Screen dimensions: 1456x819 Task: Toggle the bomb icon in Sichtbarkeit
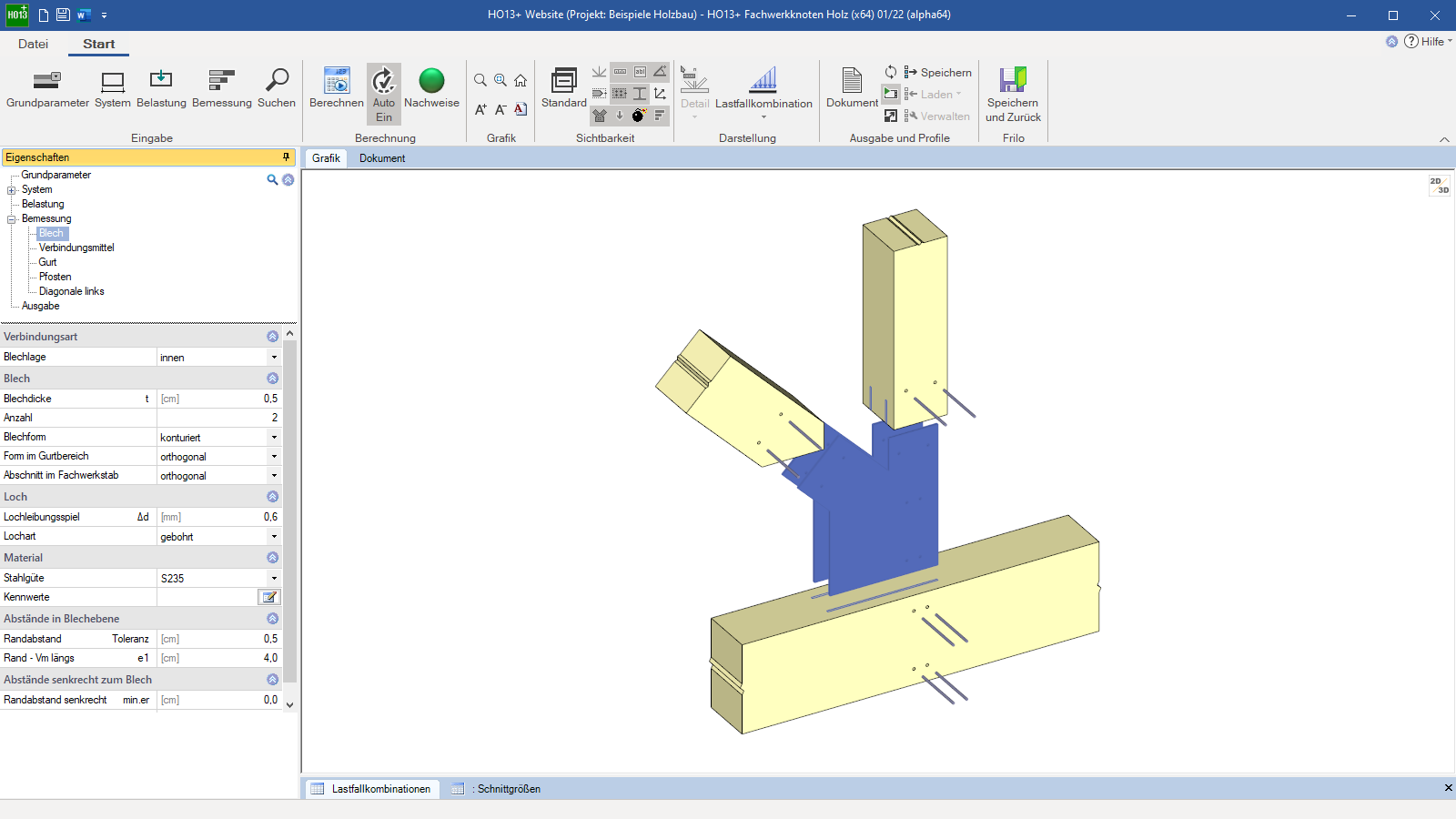pos(640,116)
